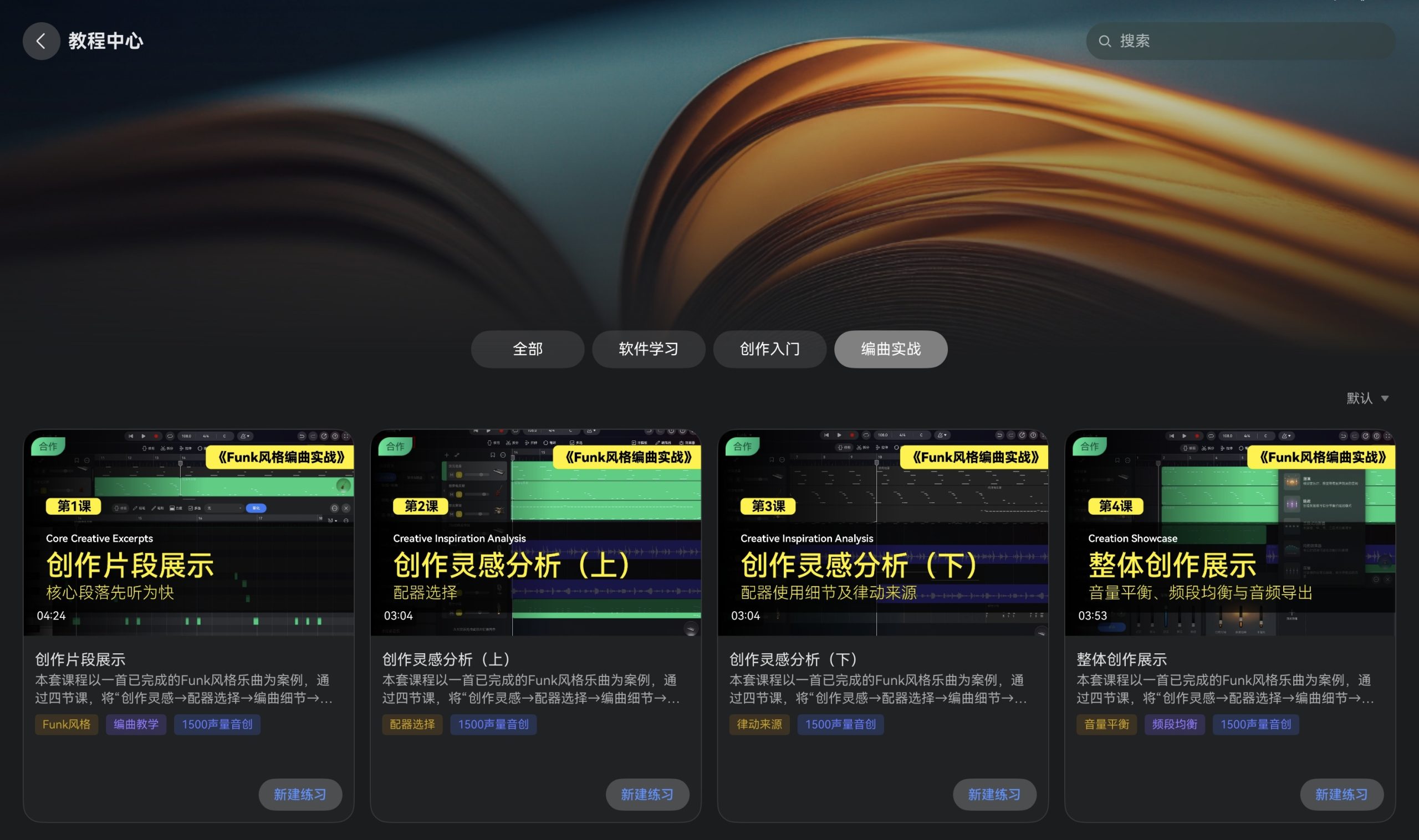Select the 全部 category tab
Viewport: 1419px width, 840px height.
tap(527, 349)
